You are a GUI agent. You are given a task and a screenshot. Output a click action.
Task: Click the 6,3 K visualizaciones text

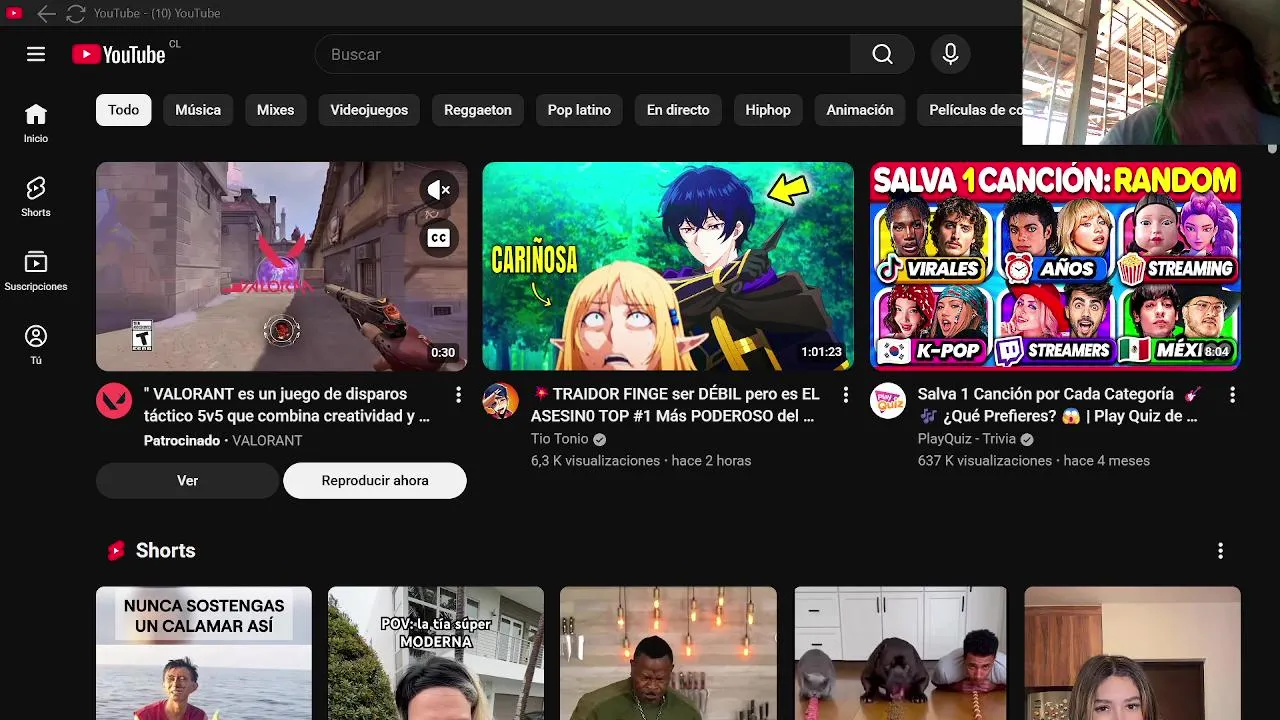point(595,461)
